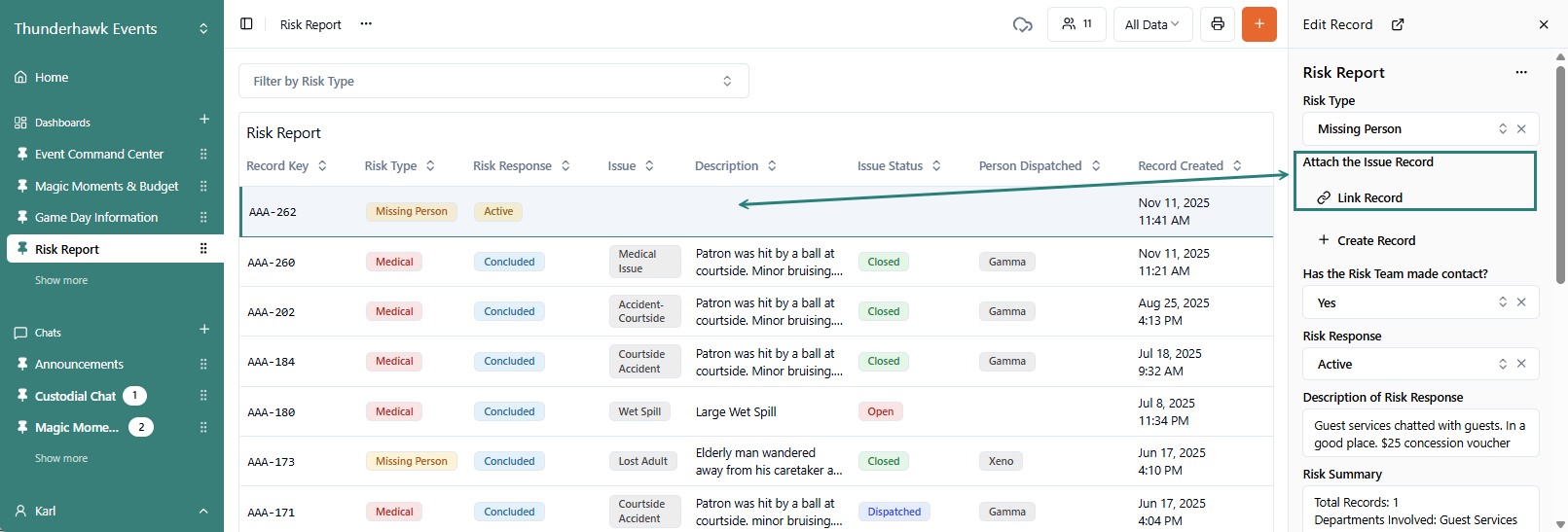Add a new dashboard with plus icon
The width and height of the screenshot is (1568, 532).
click(x=204, y=120)
